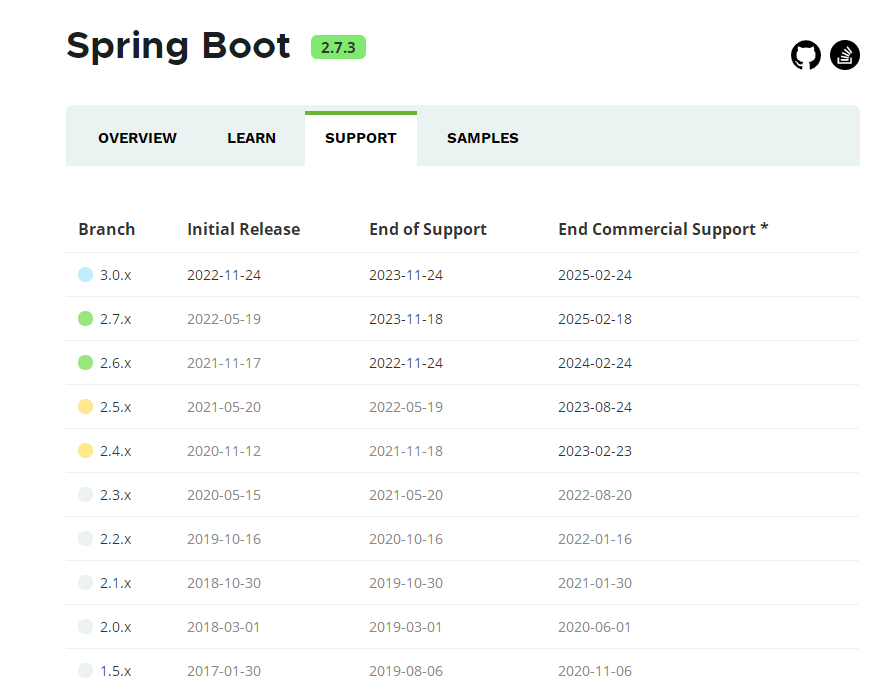
Task: Select the Support tab
Action: tap(361, 138)
